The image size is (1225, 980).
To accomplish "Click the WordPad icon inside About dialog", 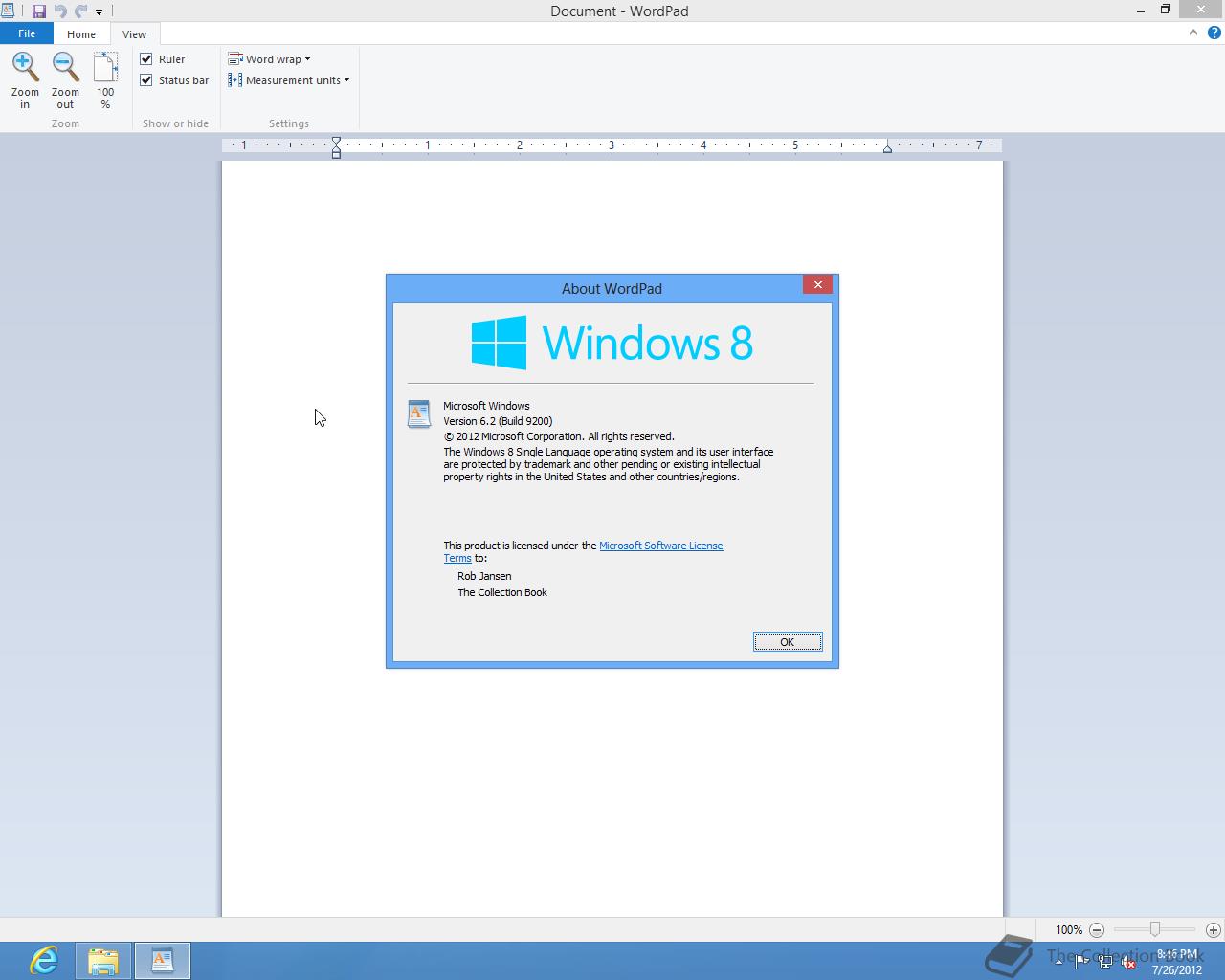I will pos(419,414).
